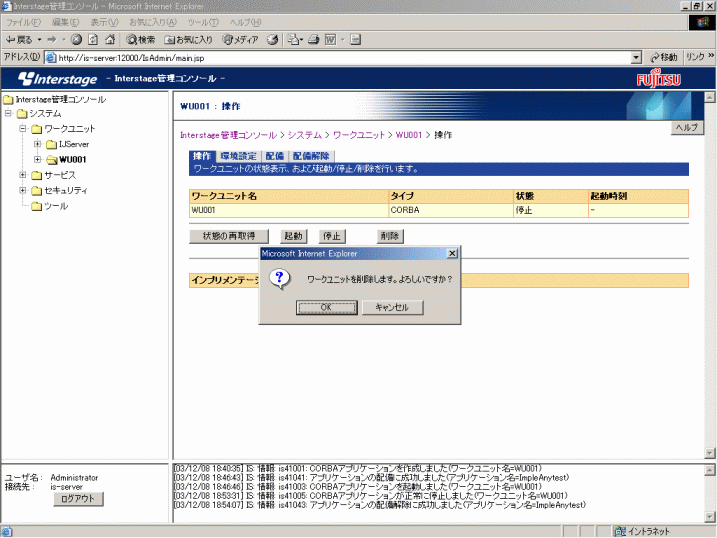717x538 pixels.
Task: Click the Mail toolbar icon
Action: [x=293, y=40]
